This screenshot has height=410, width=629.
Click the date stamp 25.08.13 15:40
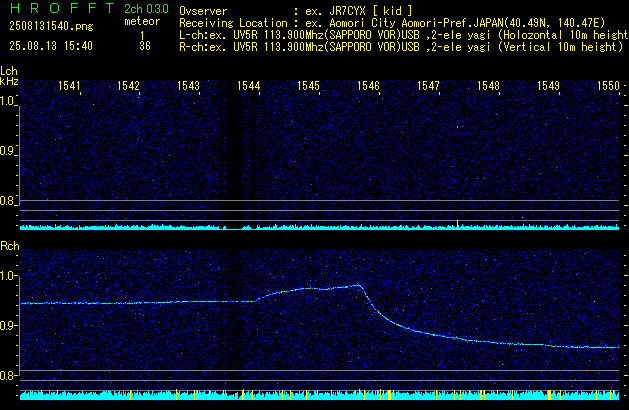click(51, 46)
